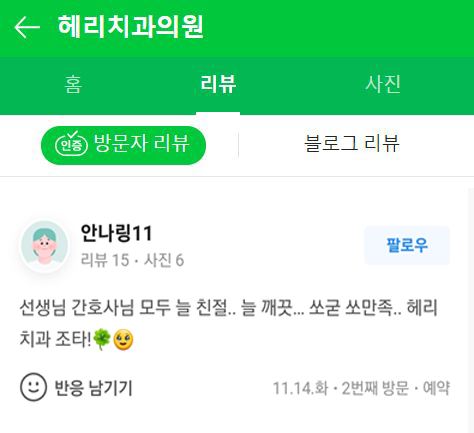The width and height of the screenshot is (474, 433).
Task: Click the 11.14.화 visit date
Action: (x=300, y=388)
